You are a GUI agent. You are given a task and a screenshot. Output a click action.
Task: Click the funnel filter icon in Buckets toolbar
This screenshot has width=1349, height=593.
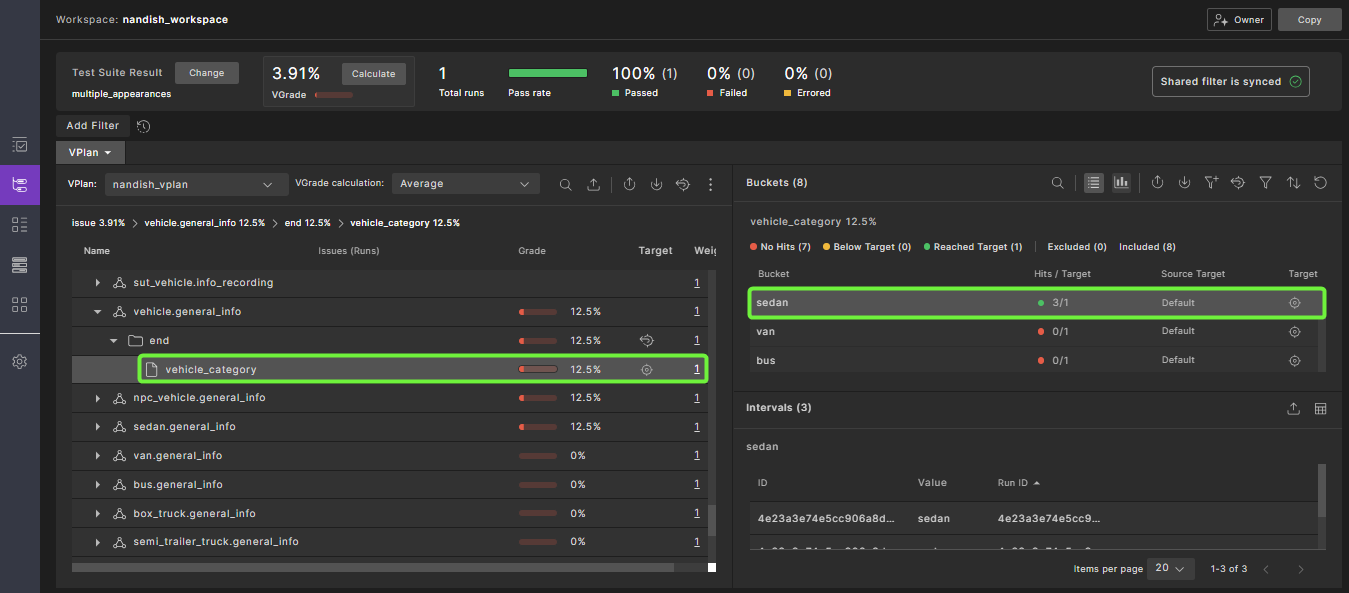coord(1266,183)
